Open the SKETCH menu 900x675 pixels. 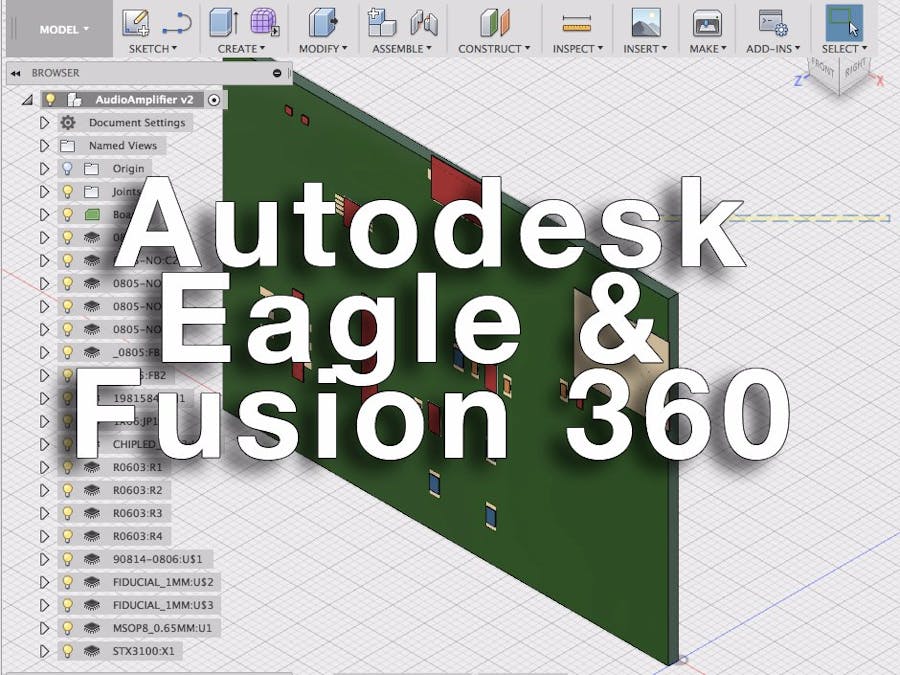(x=153, y=49)
